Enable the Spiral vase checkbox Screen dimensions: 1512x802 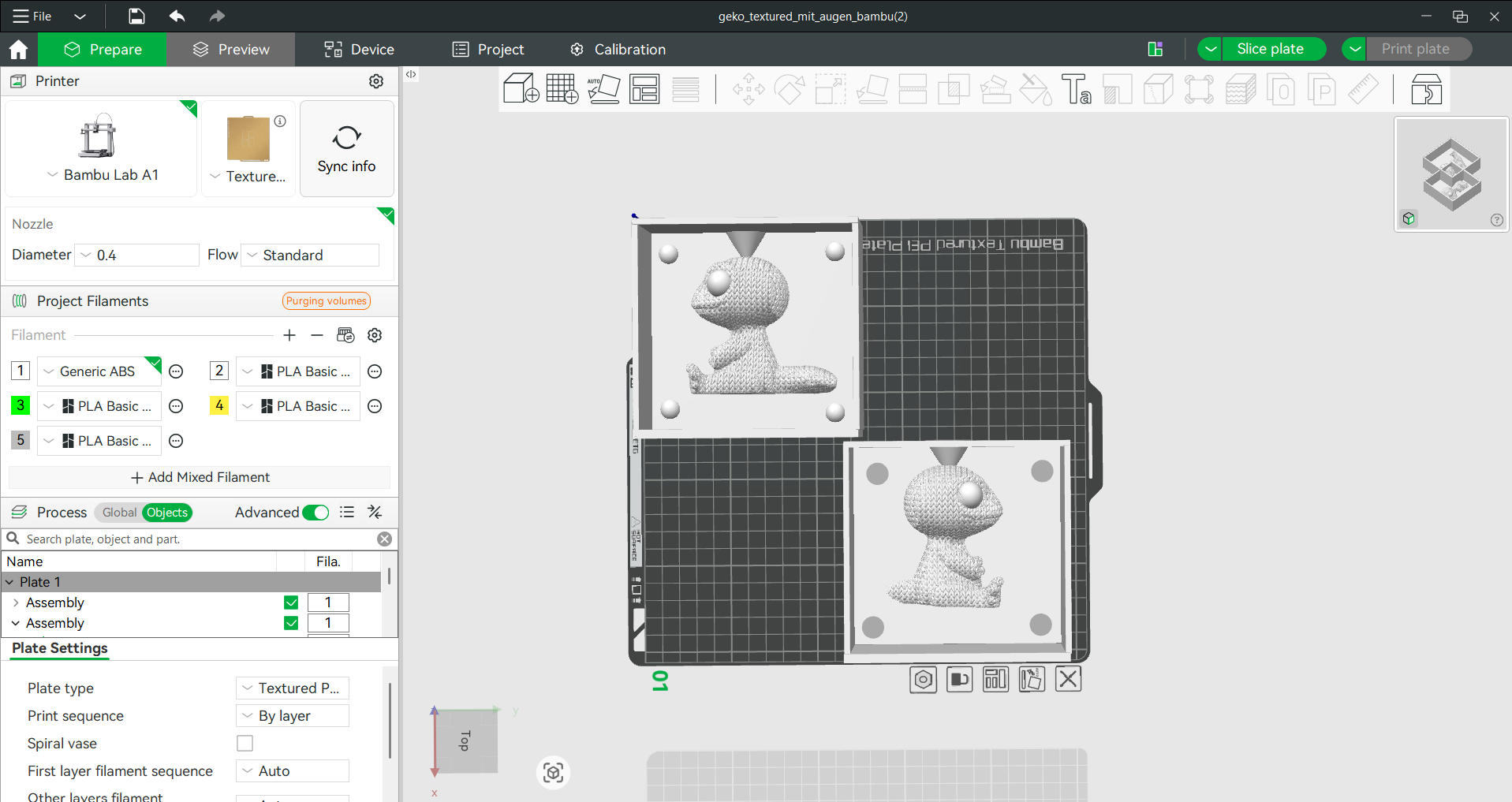pyautogui.click(x=245, y=744)
